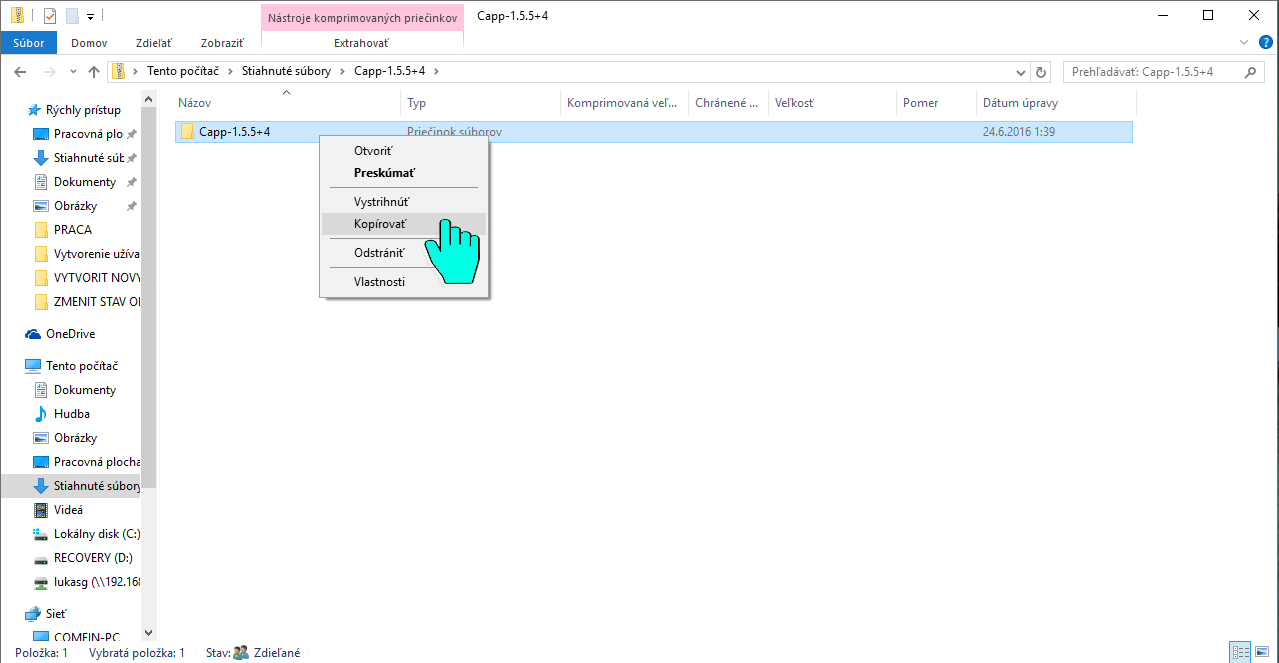Switch to large thumbnails view icon
This screenshot has width=1279, height=663.
pos(1263,652)
